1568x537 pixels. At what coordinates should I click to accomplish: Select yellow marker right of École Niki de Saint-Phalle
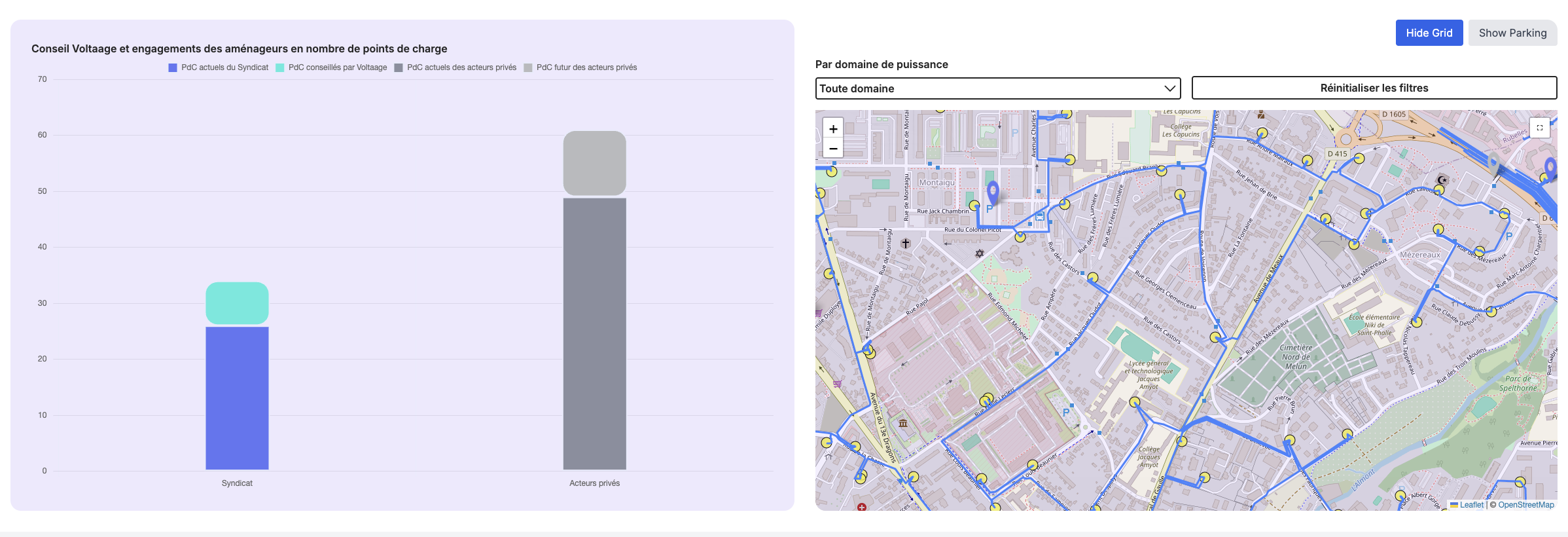point(1417,322)
